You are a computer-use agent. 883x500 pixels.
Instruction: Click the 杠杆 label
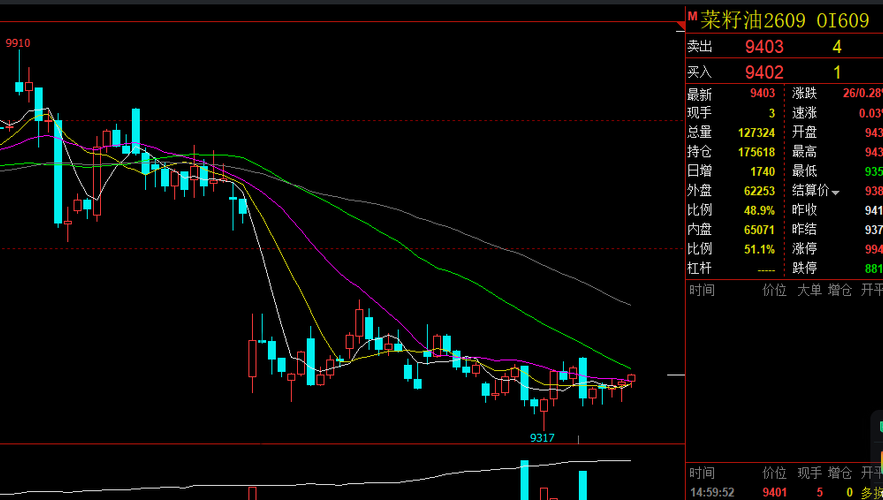click(699, 268)
